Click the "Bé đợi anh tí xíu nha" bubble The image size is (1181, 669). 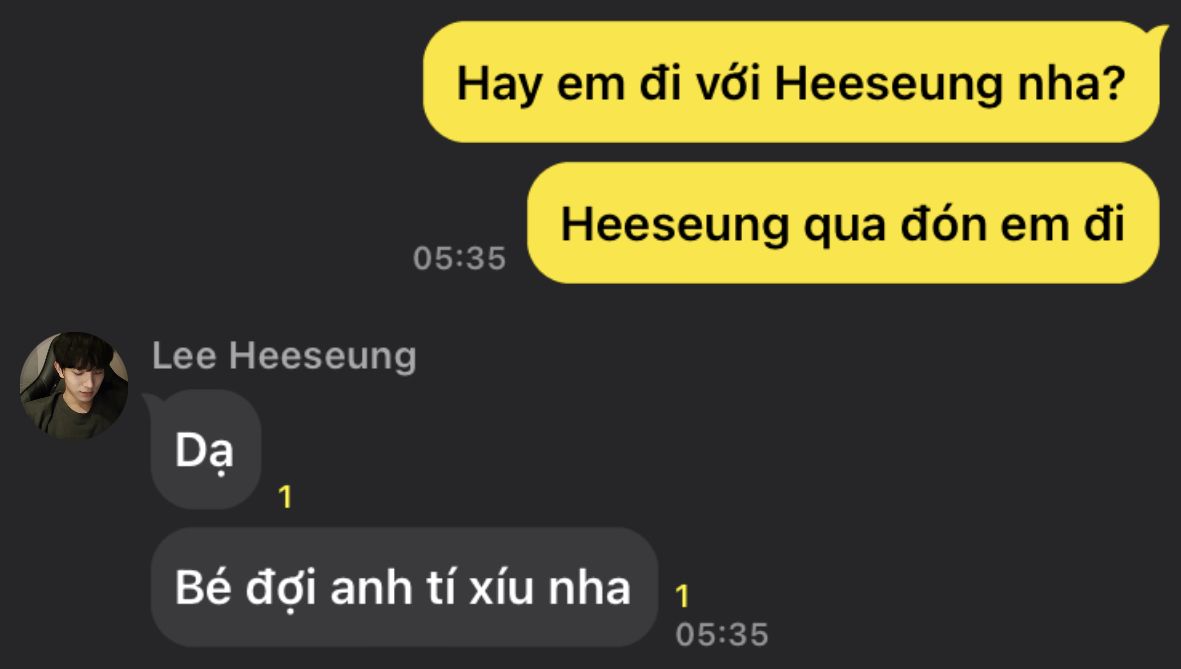tap(404, 587)
